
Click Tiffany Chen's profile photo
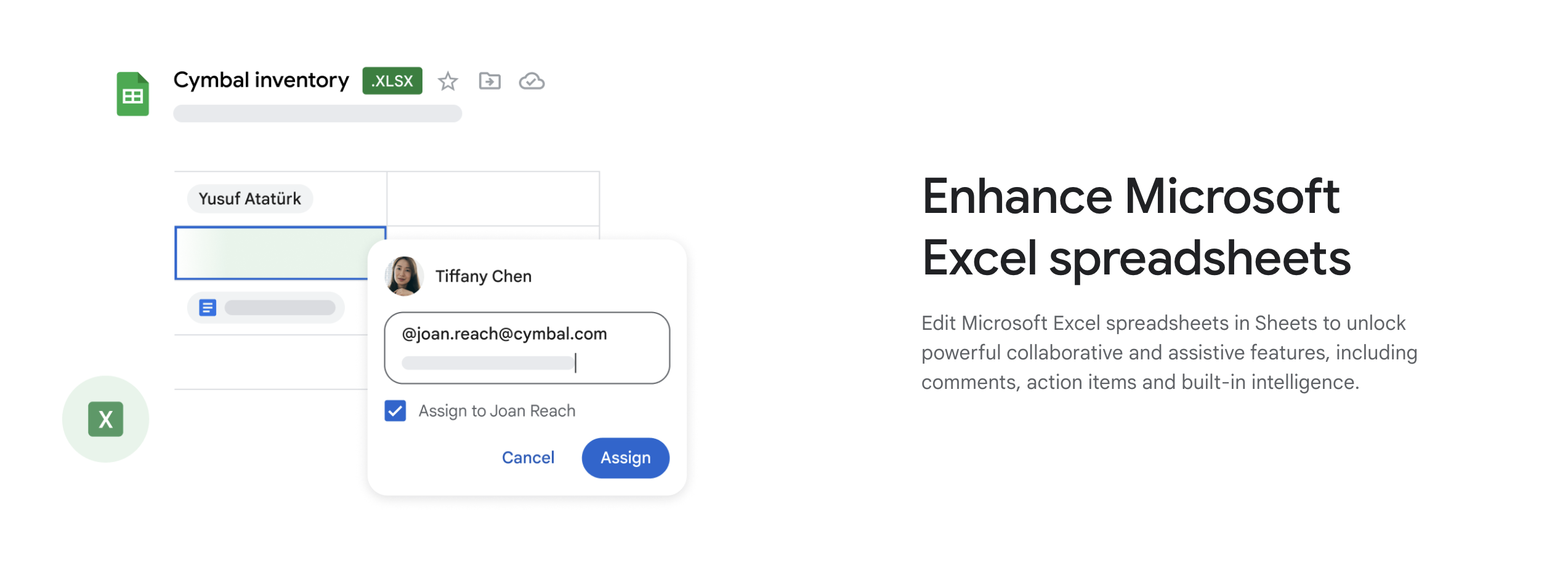tap(404, 276)
